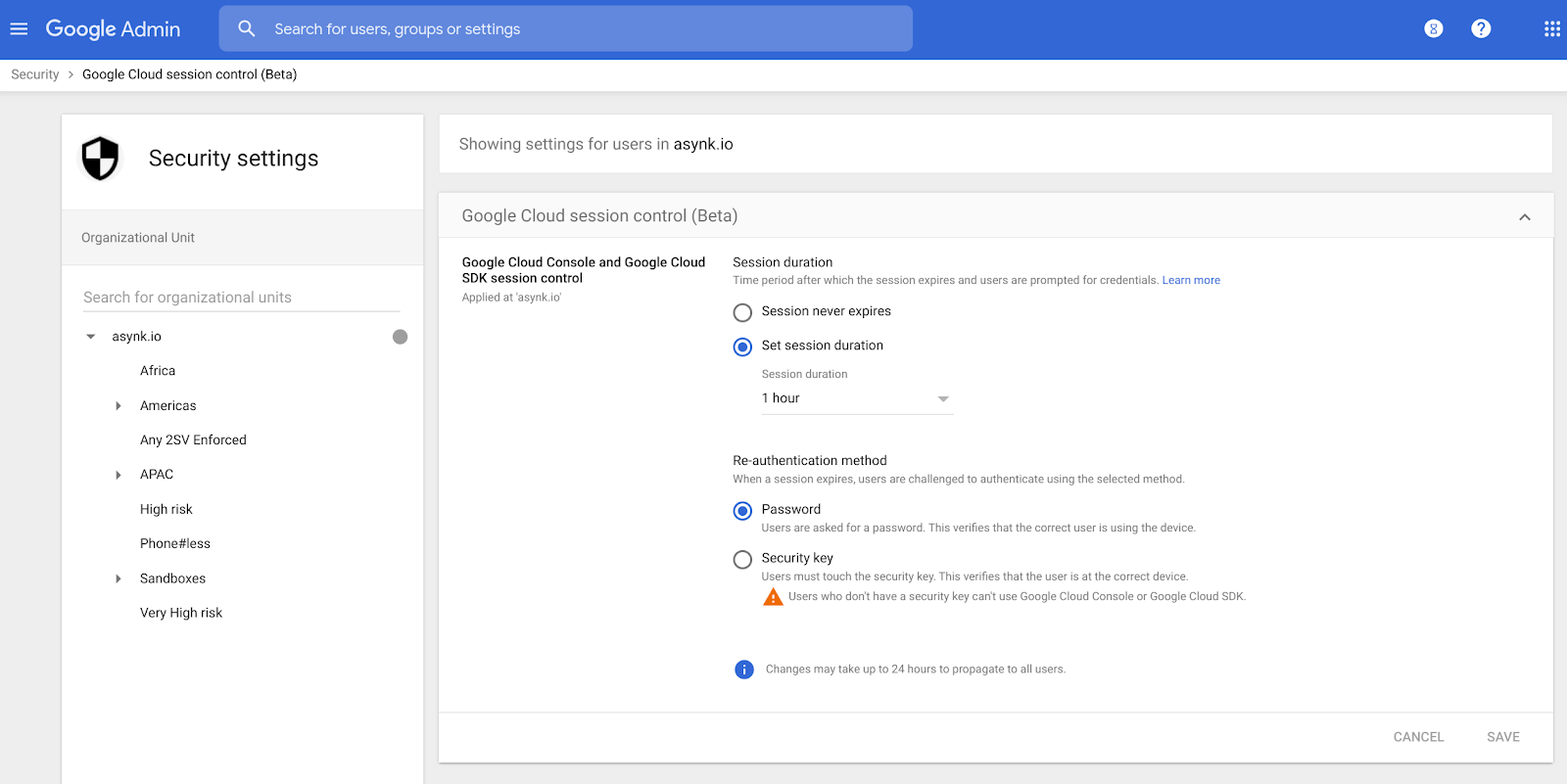
Task: Click the blue info icon
Action: 744,669
